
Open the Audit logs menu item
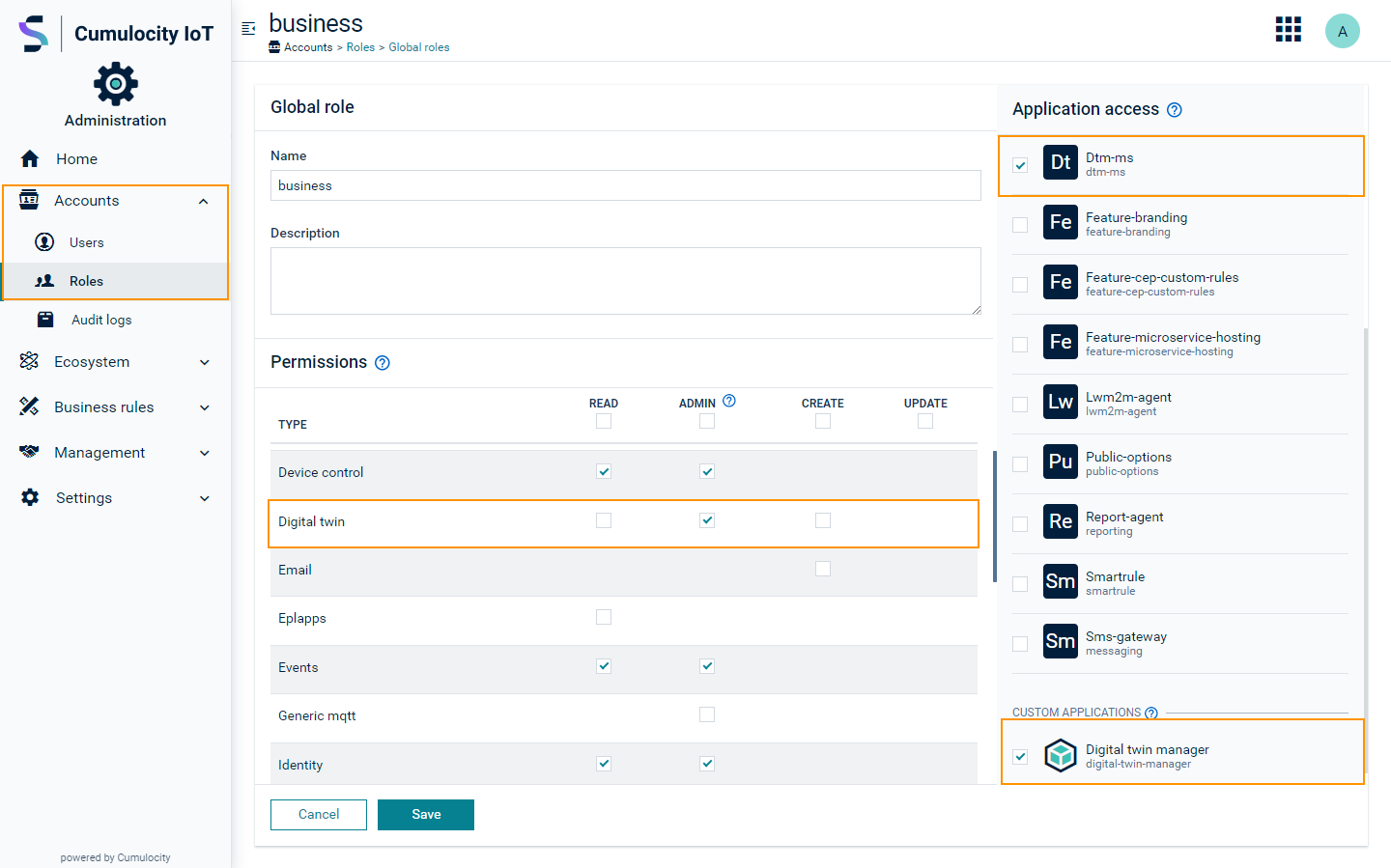tap(116, 320)
